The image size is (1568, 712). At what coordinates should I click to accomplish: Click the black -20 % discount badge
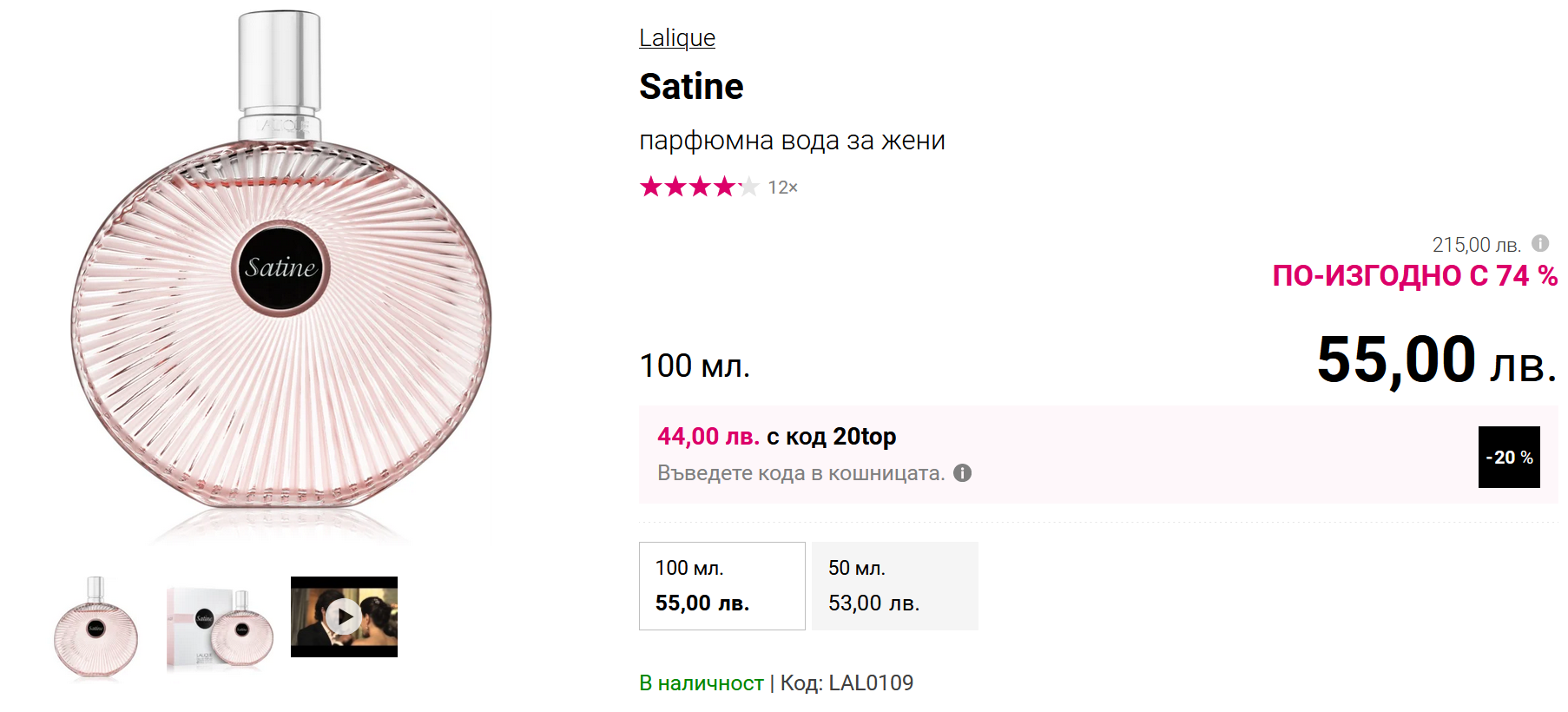click(x=1509, y=457)
